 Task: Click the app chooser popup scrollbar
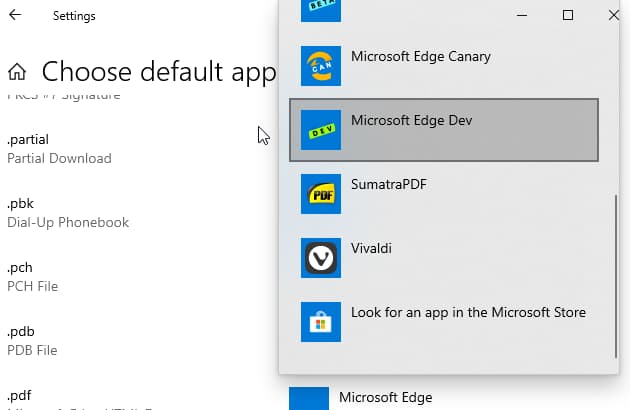pyautogui.click(x=615, y=275)
